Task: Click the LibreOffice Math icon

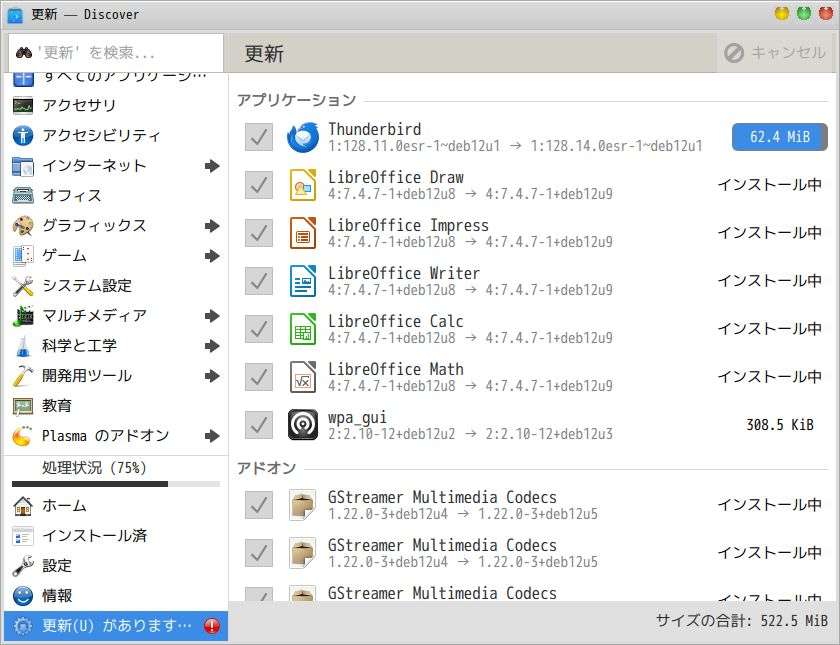Action: click(303, 377)
